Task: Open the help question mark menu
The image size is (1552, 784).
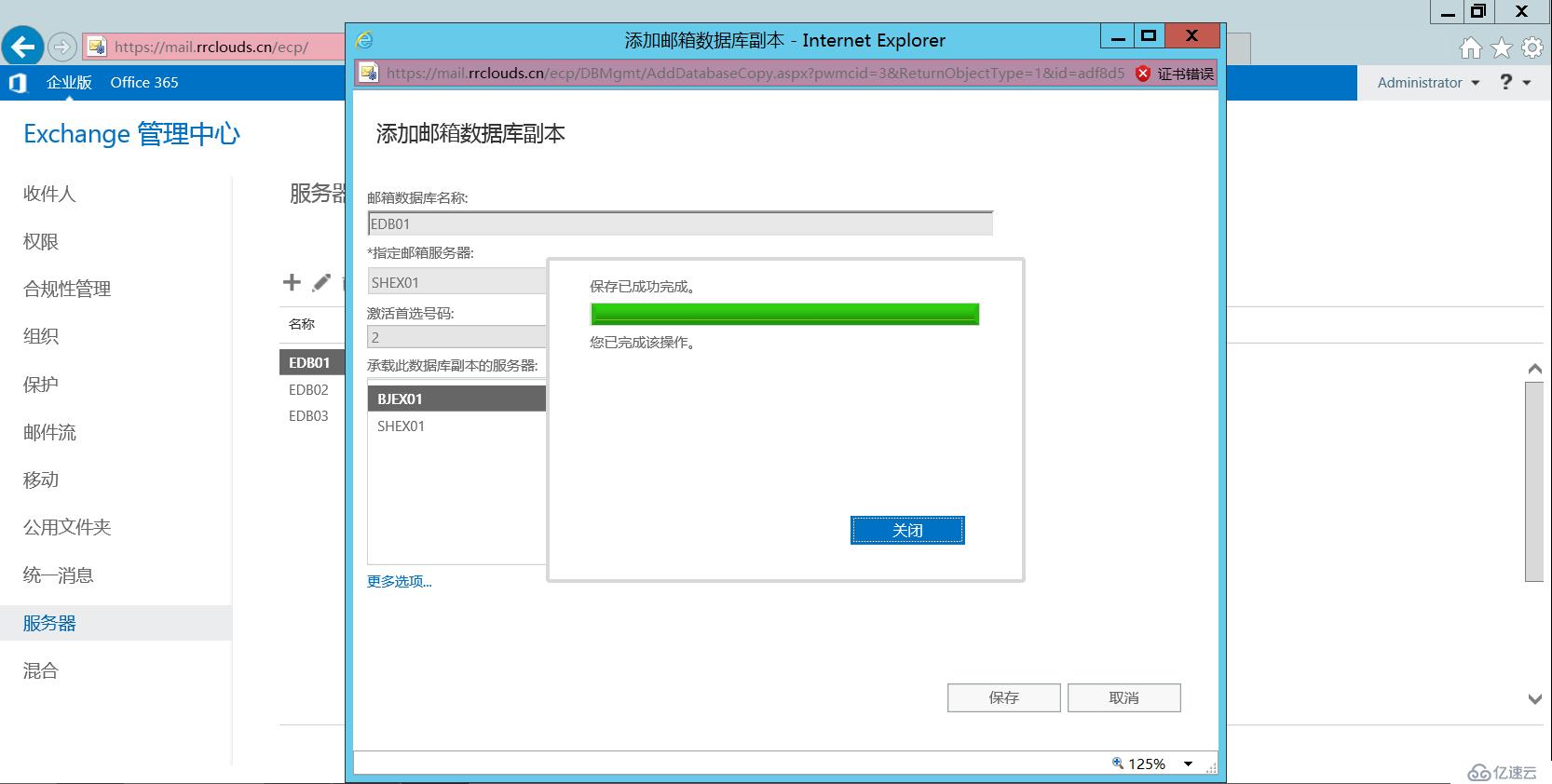Action: coord(1514,82)
